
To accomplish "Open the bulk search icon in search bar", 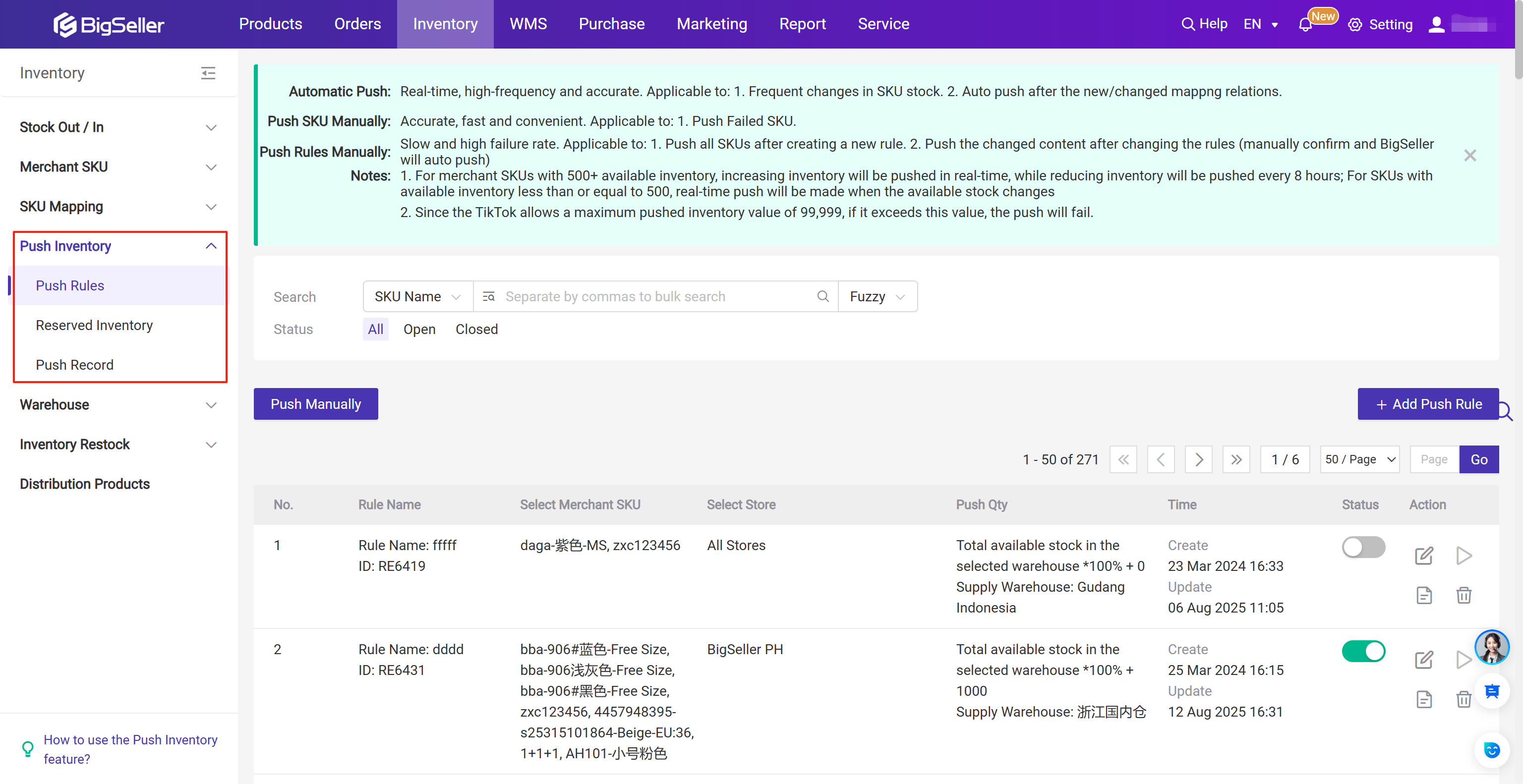I will pyautogui.click(x=489, y=296).
